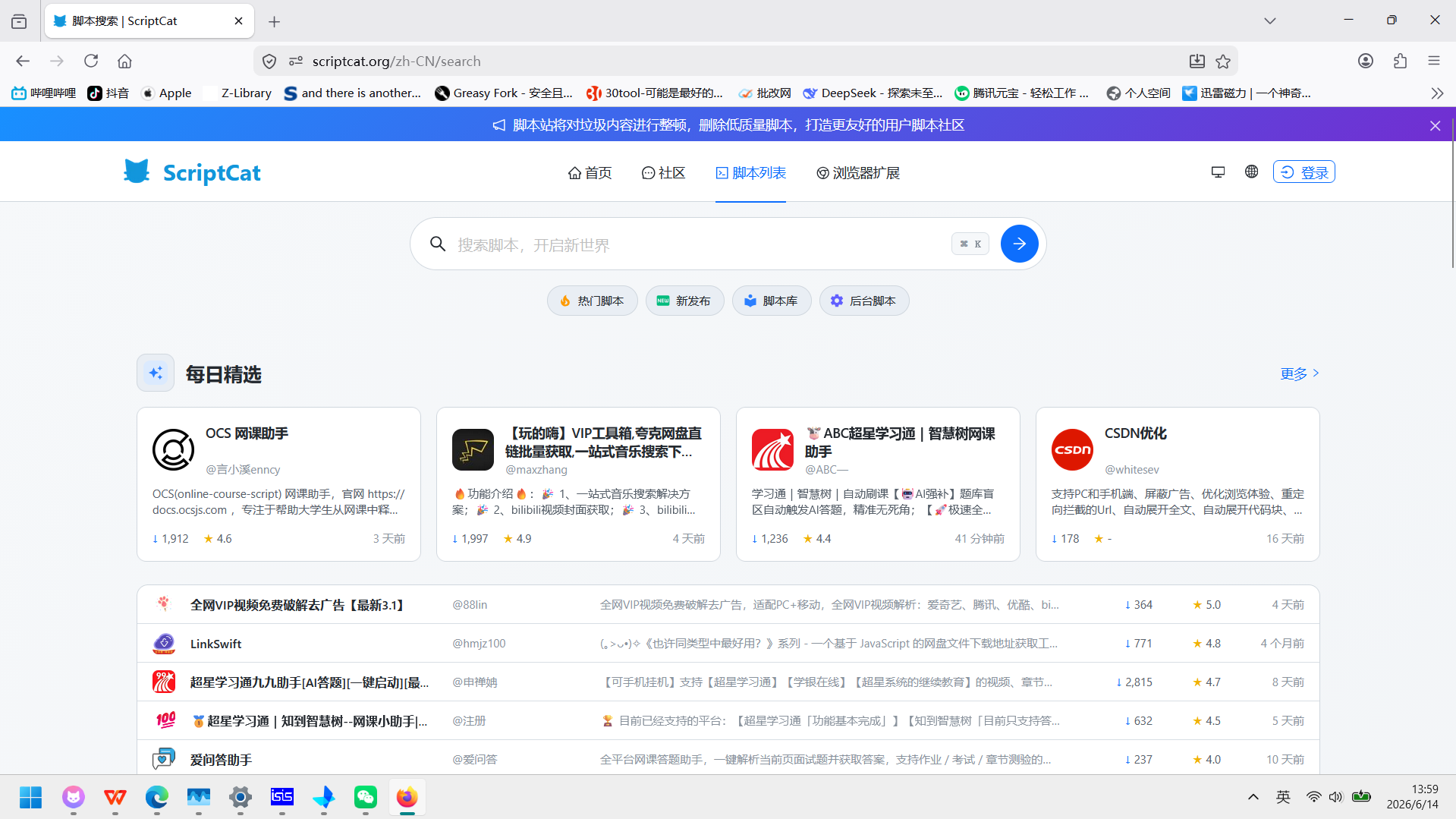List all tabs dropdown
The image size is (1456, 819).
click(x=1269, y=20)
